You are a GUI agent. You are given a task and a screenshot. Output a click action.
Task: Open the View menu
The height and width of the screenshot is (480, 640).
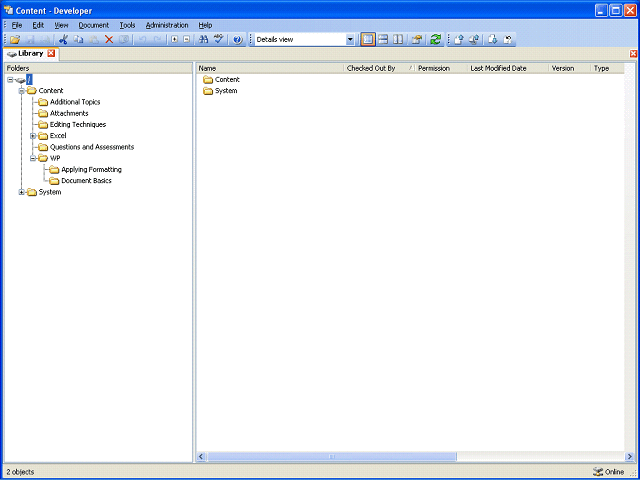click(61, 25)
